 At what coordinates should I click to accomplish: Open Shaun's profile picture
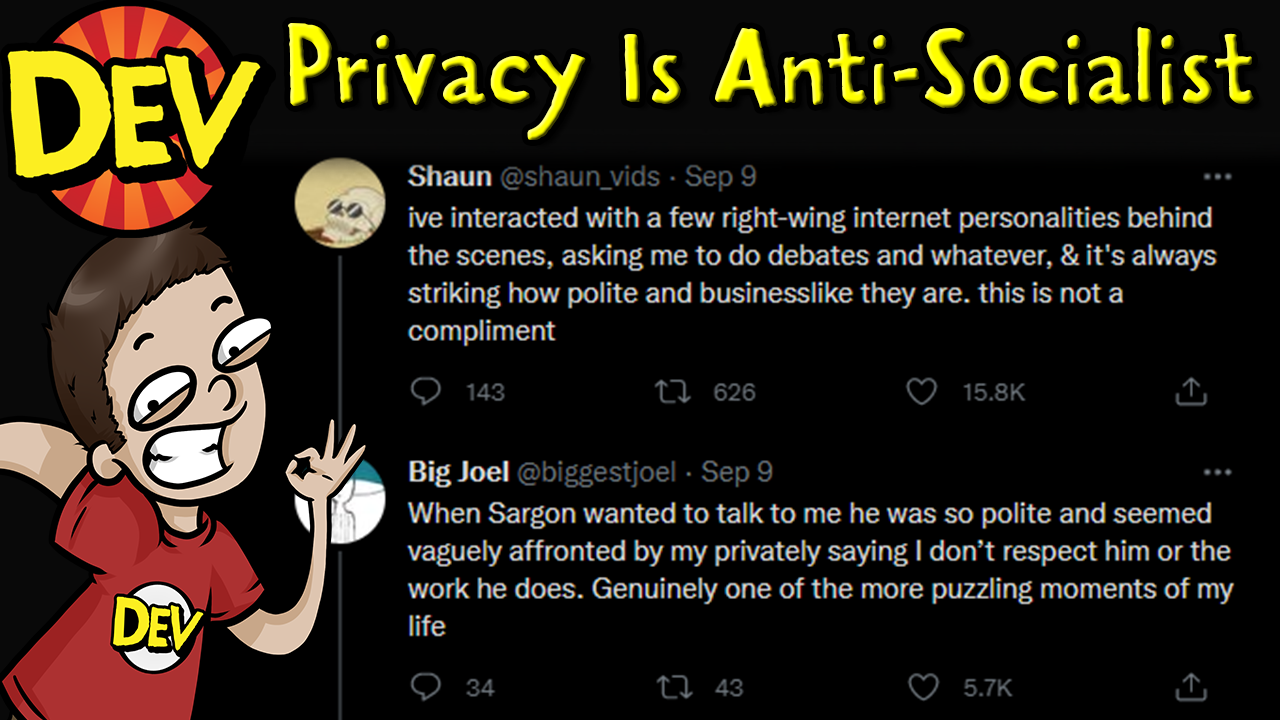[340, 205]
